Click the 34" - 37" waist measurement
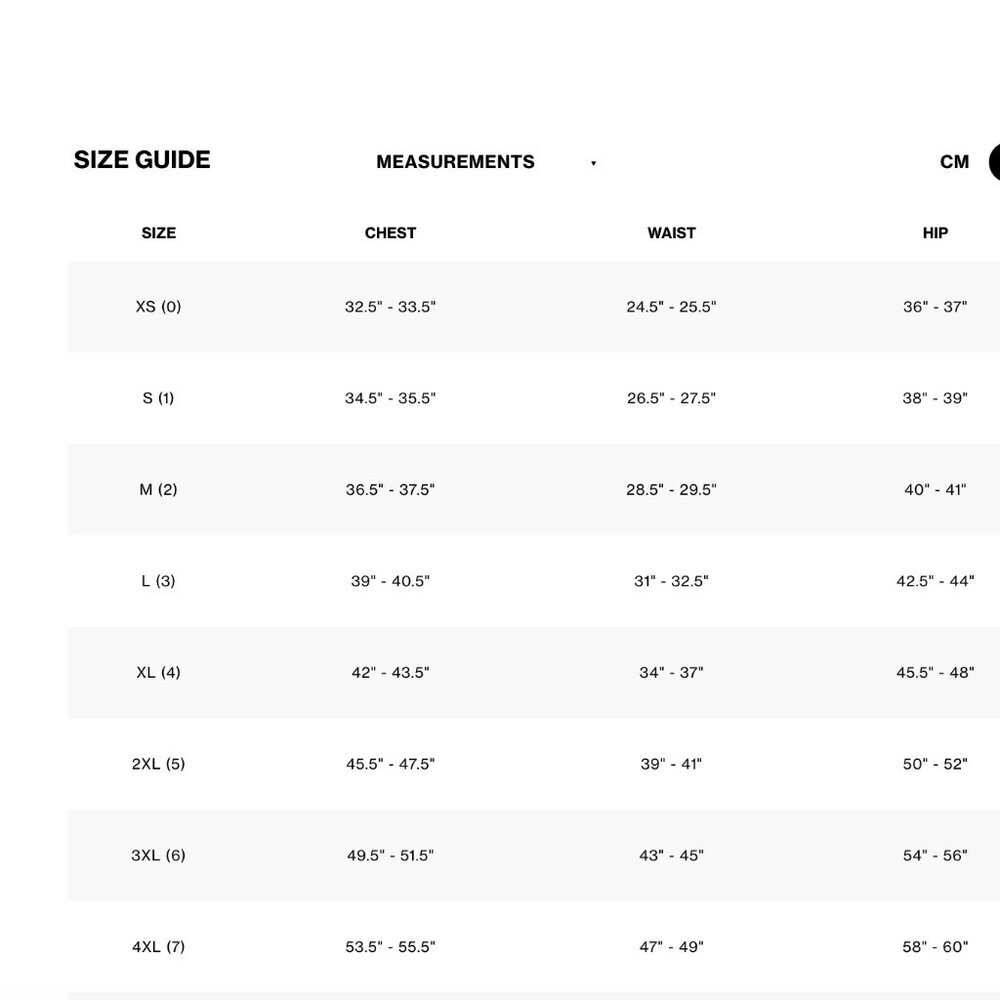The image size is (1000, 1000). (672, 673)
